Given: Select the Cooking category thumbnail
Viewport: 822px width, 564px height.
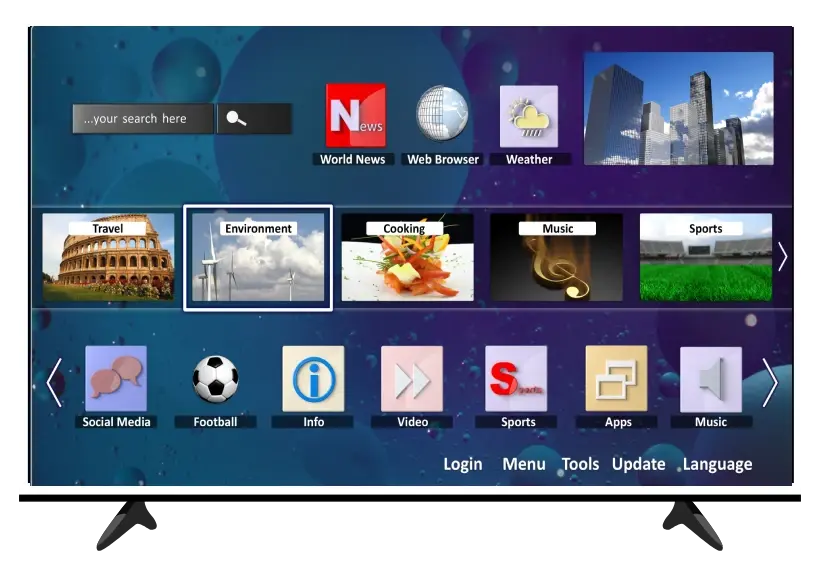Looking at the screenshot, I should tap(407, 258).
